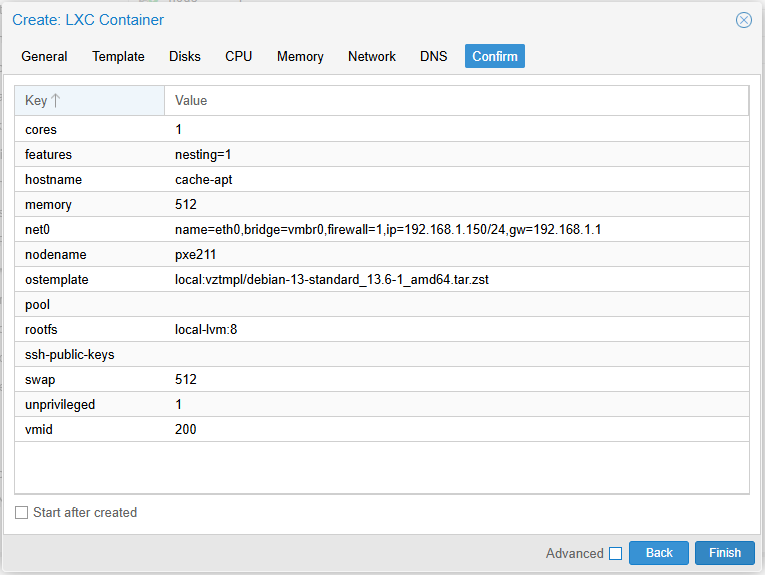Image resolution: width=765 pixels, height=575 pixels.
Task: Click the cache-apt hostname value
Action: (203, 179)
